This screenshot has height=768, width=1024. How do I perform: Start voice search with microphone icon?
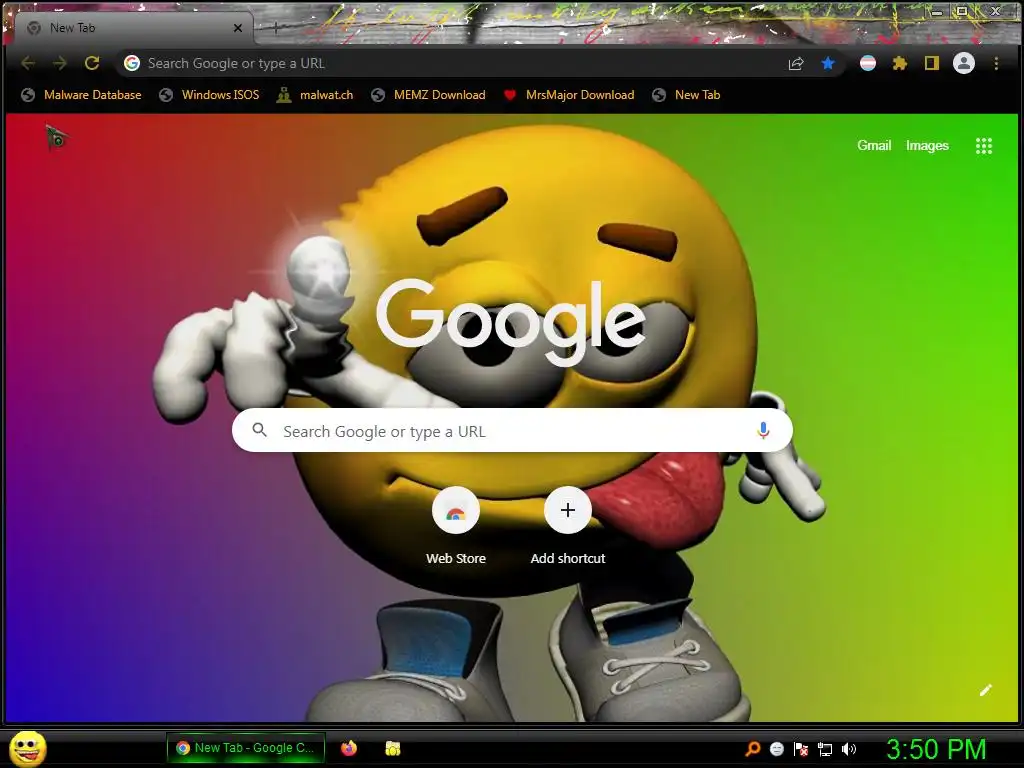coord(763,430)
